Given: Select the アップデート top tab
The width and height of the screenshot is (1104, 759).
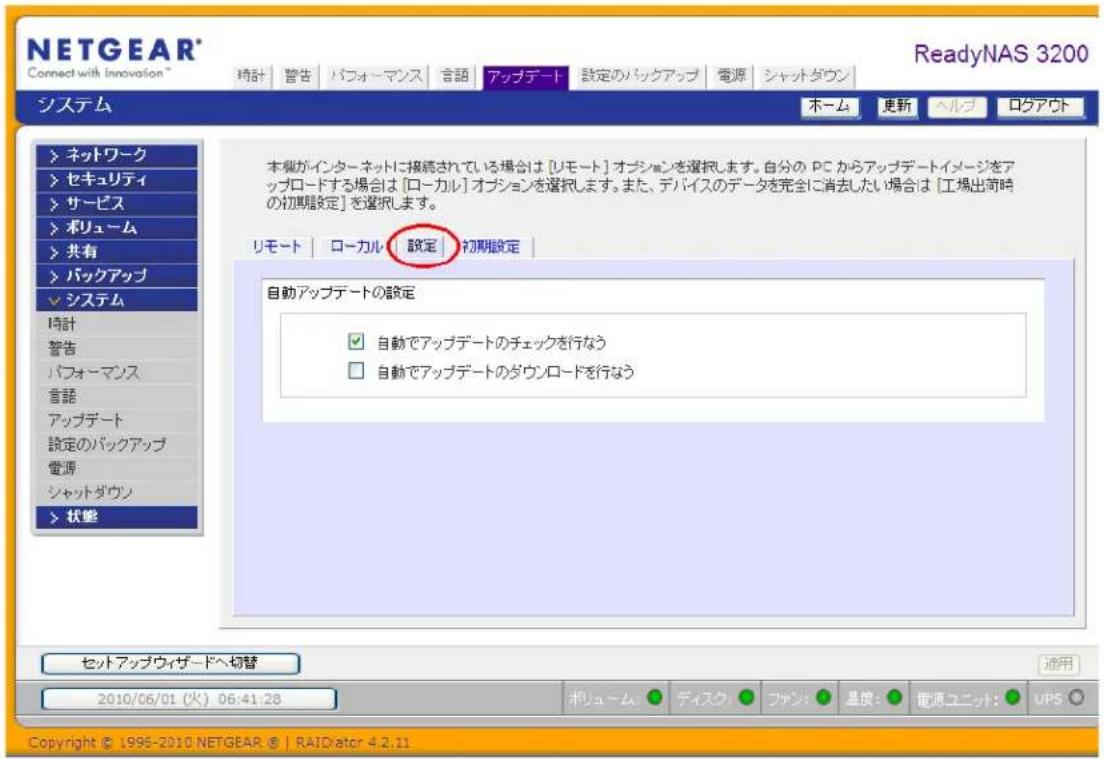Looking at the screenshot, I should point(525,76).
